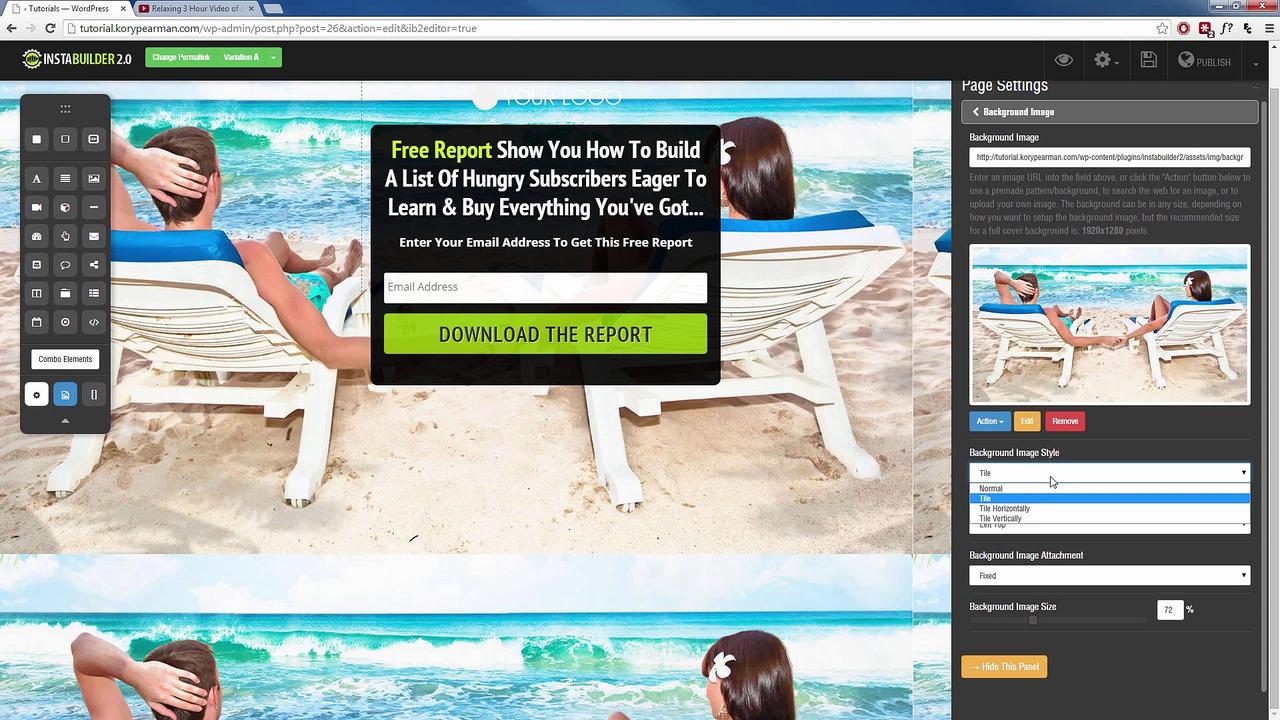
Task: Insert the HTML code element
Action: pyautogui.click(x=94, y=322)
